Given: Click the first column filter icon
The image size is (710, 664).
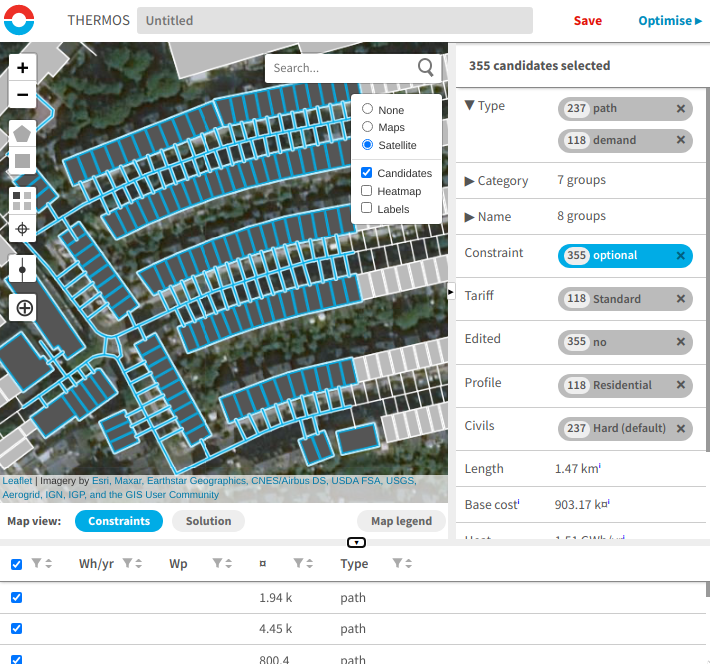Looking at the screenshot, I should (36, 563).
